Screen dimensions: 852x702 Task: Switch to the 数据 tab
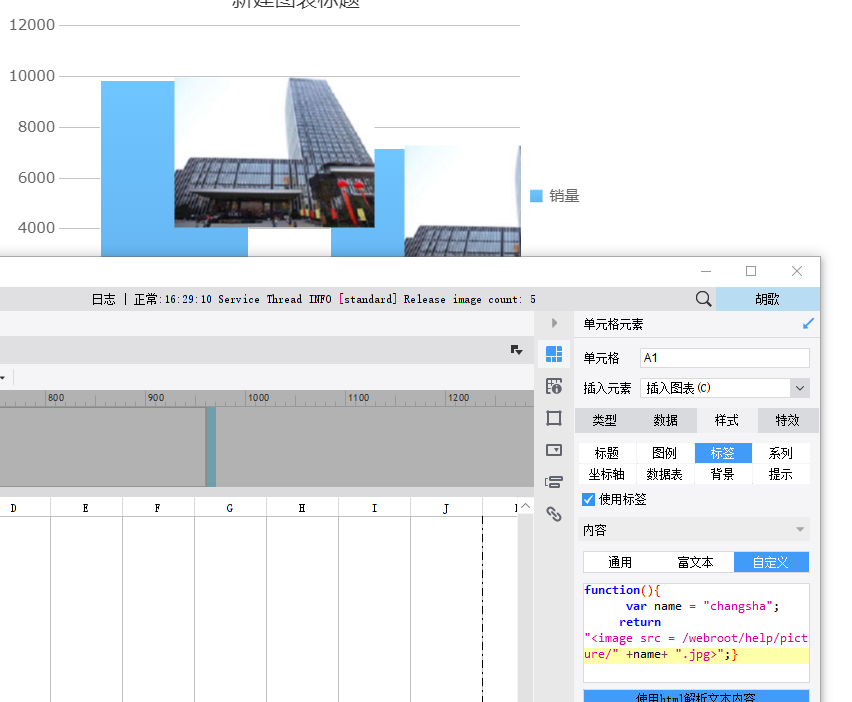click(x=666, y=420)
